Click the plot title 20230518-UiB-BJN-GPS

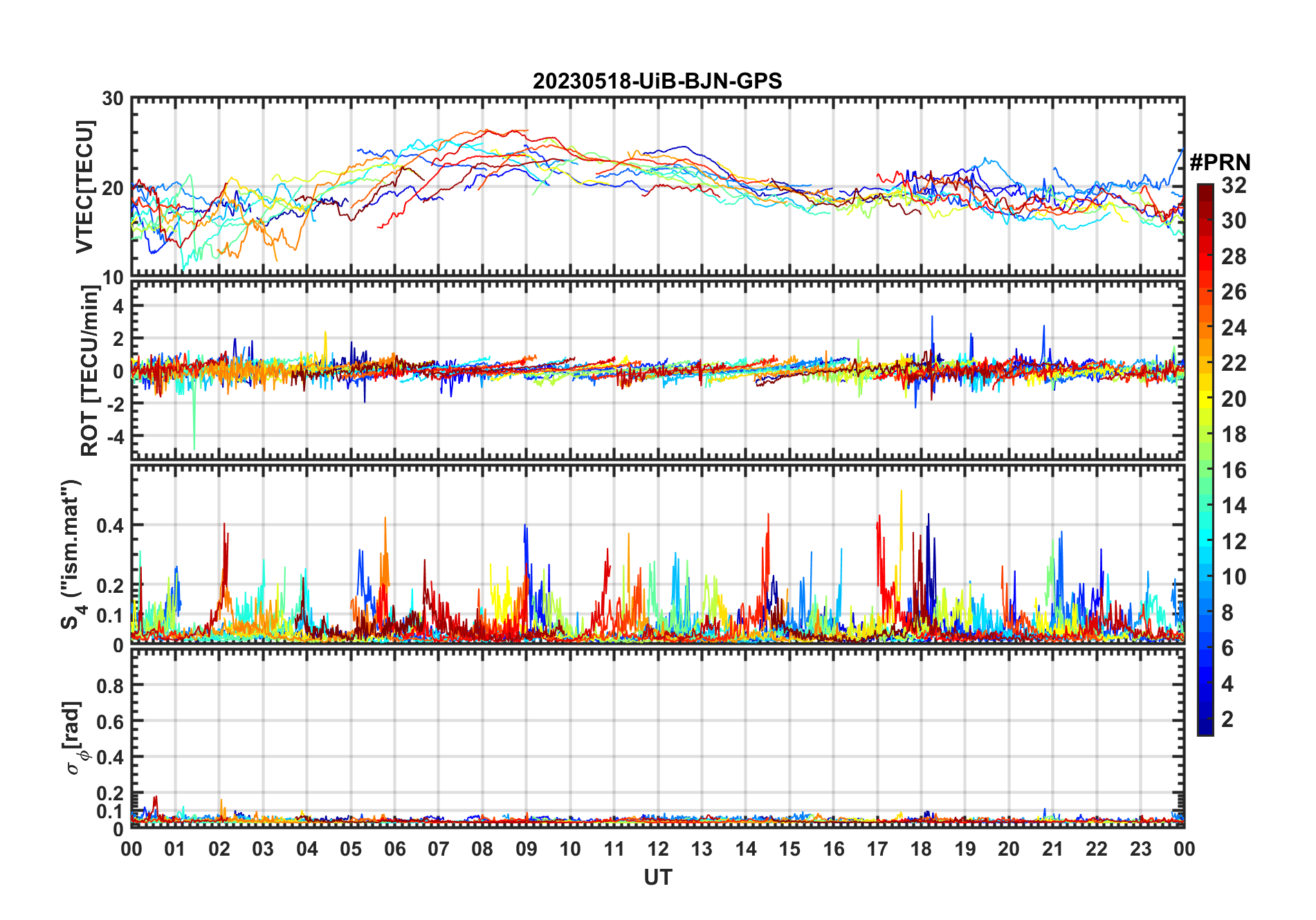point(657,81)
